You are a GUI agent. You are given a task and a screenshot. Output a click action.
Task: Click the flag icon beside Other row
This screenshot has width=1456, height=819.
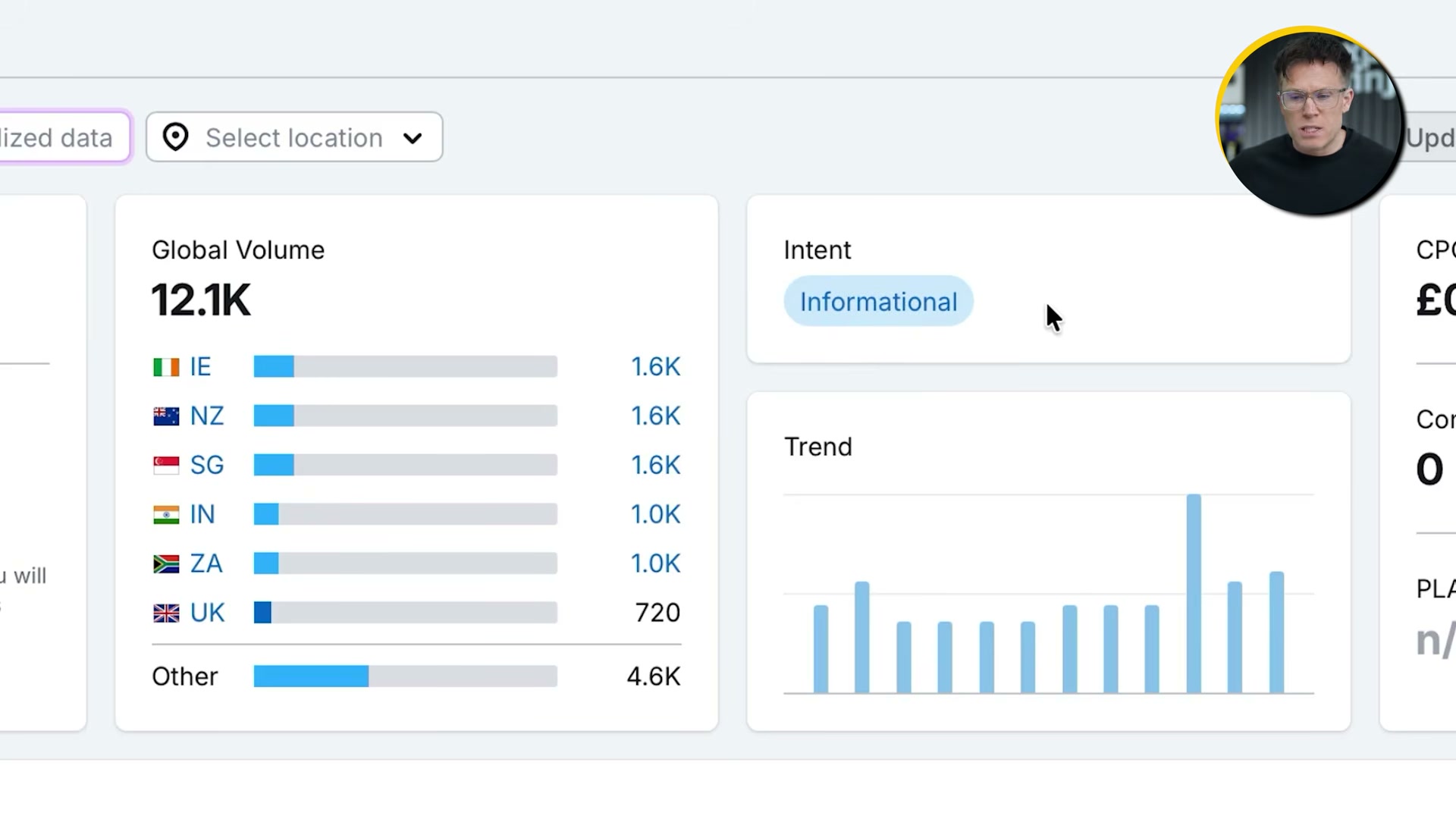point(167,676)
